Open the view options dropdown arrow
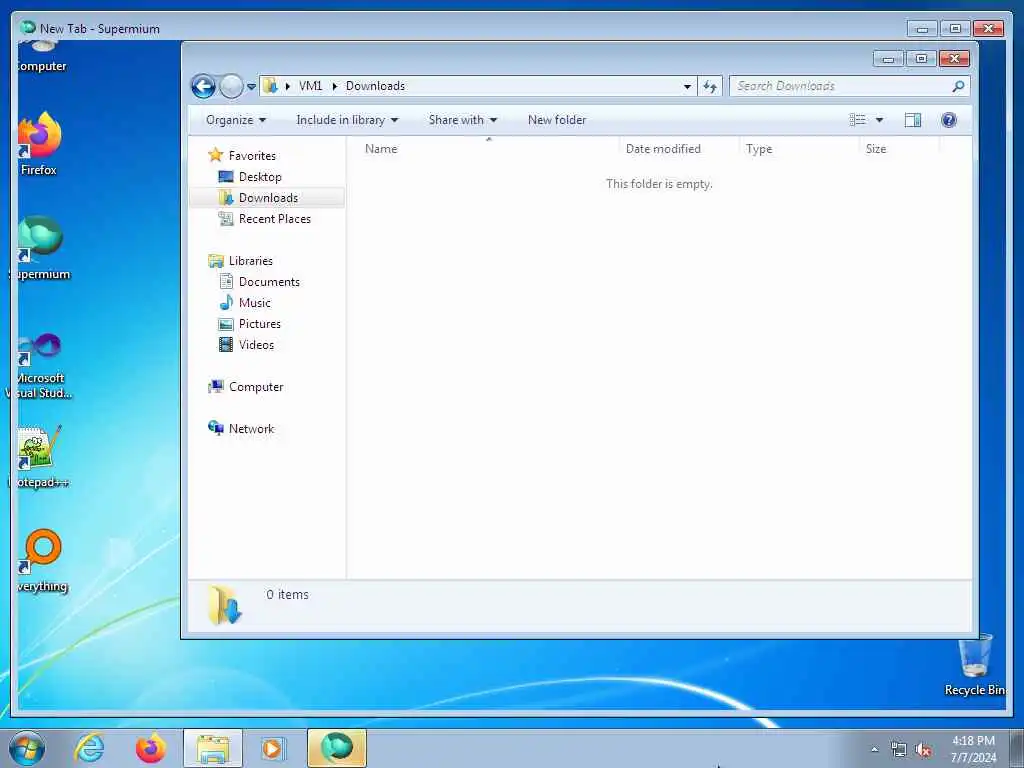The image size is (1024, 768). (x=879, y=120)
